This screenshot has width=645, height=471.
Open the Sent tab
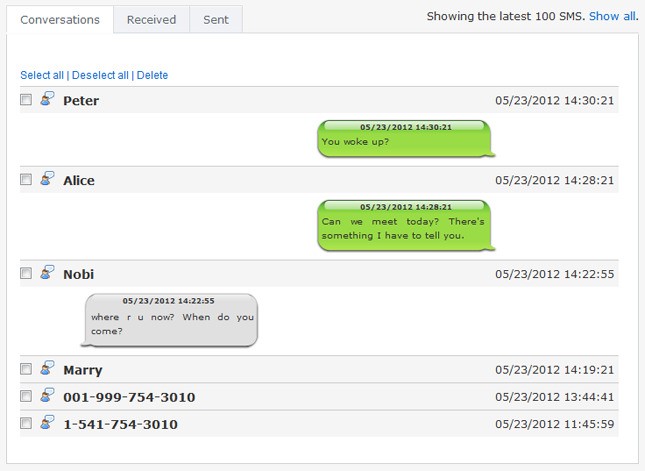click(216, 19)
